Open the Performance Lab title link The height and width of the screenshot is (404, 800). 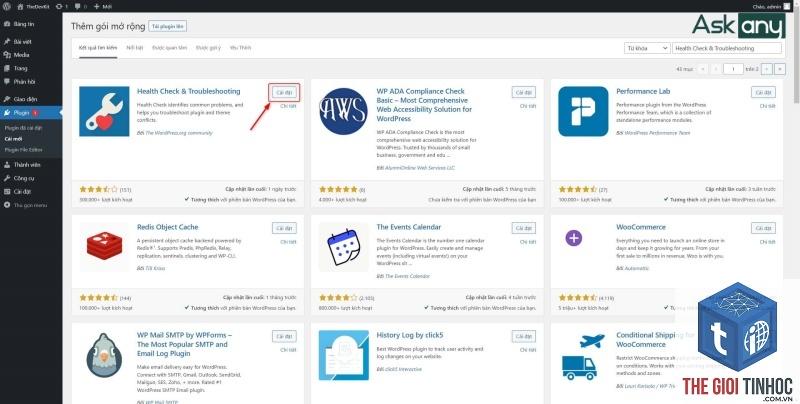(x=643, y=91)
